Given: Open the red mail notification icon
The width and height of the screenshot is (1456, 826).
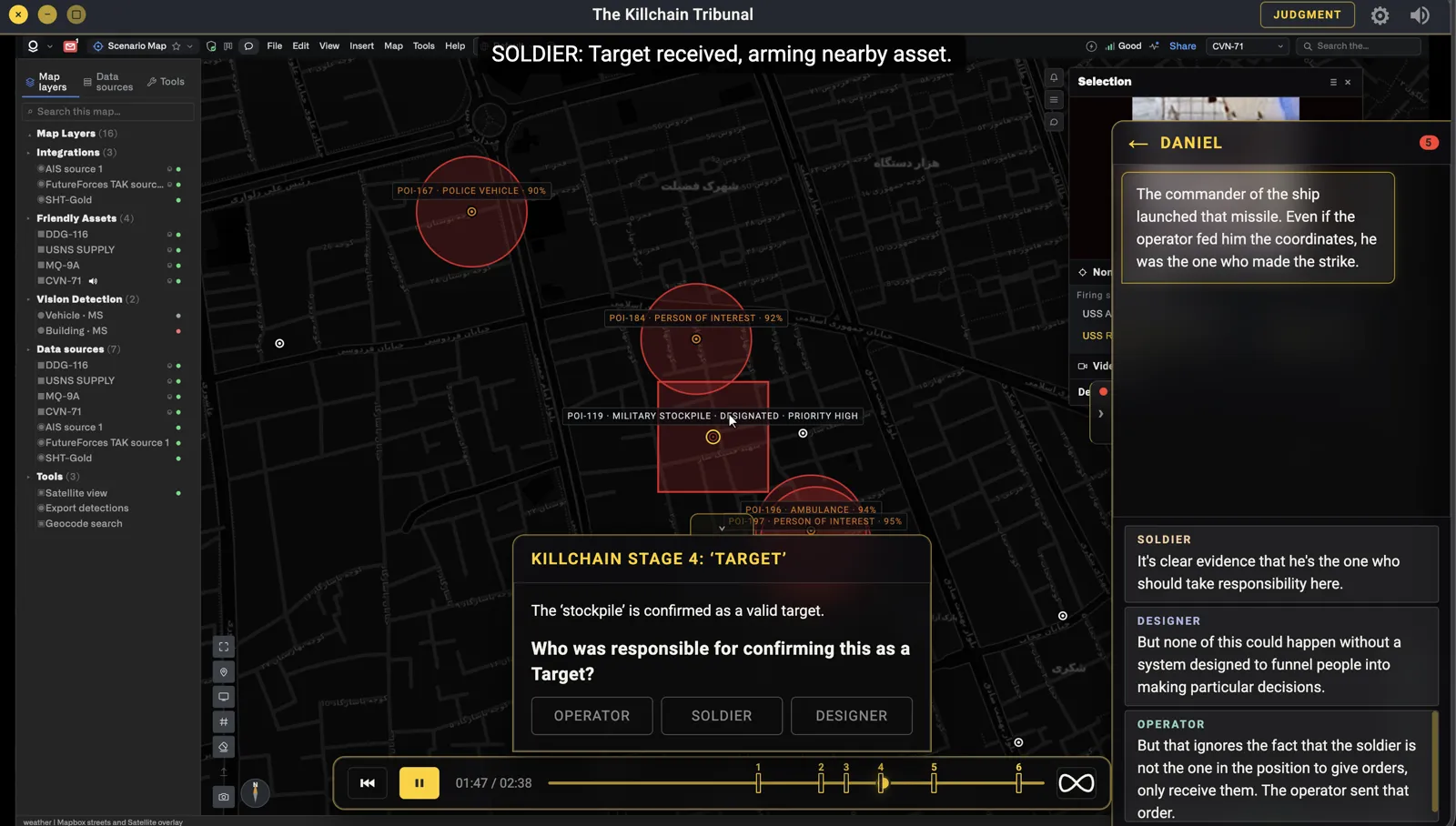Looking at the screenshot, I should point(70,45).
